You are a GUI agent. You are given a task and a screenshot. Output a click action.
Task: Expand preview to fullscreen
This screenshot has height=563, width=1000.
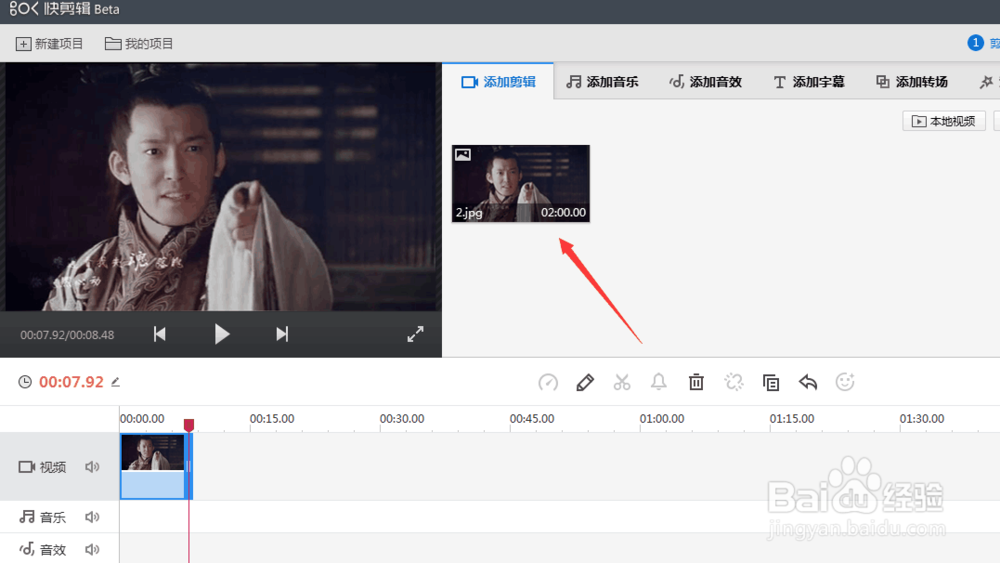[x=415, y=334]
